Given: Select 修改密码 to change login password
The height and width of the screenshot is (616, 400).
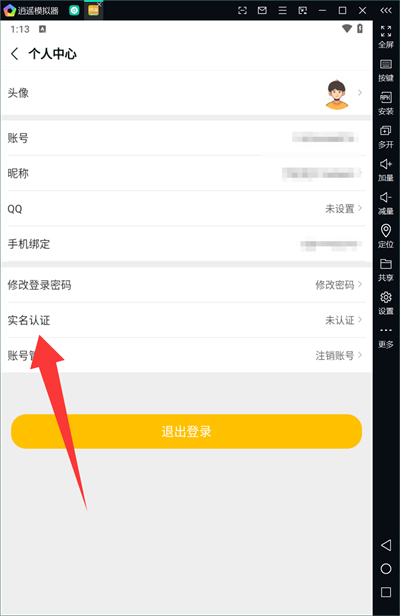Looking at the screenshot, I should click(x=335, y=285).
